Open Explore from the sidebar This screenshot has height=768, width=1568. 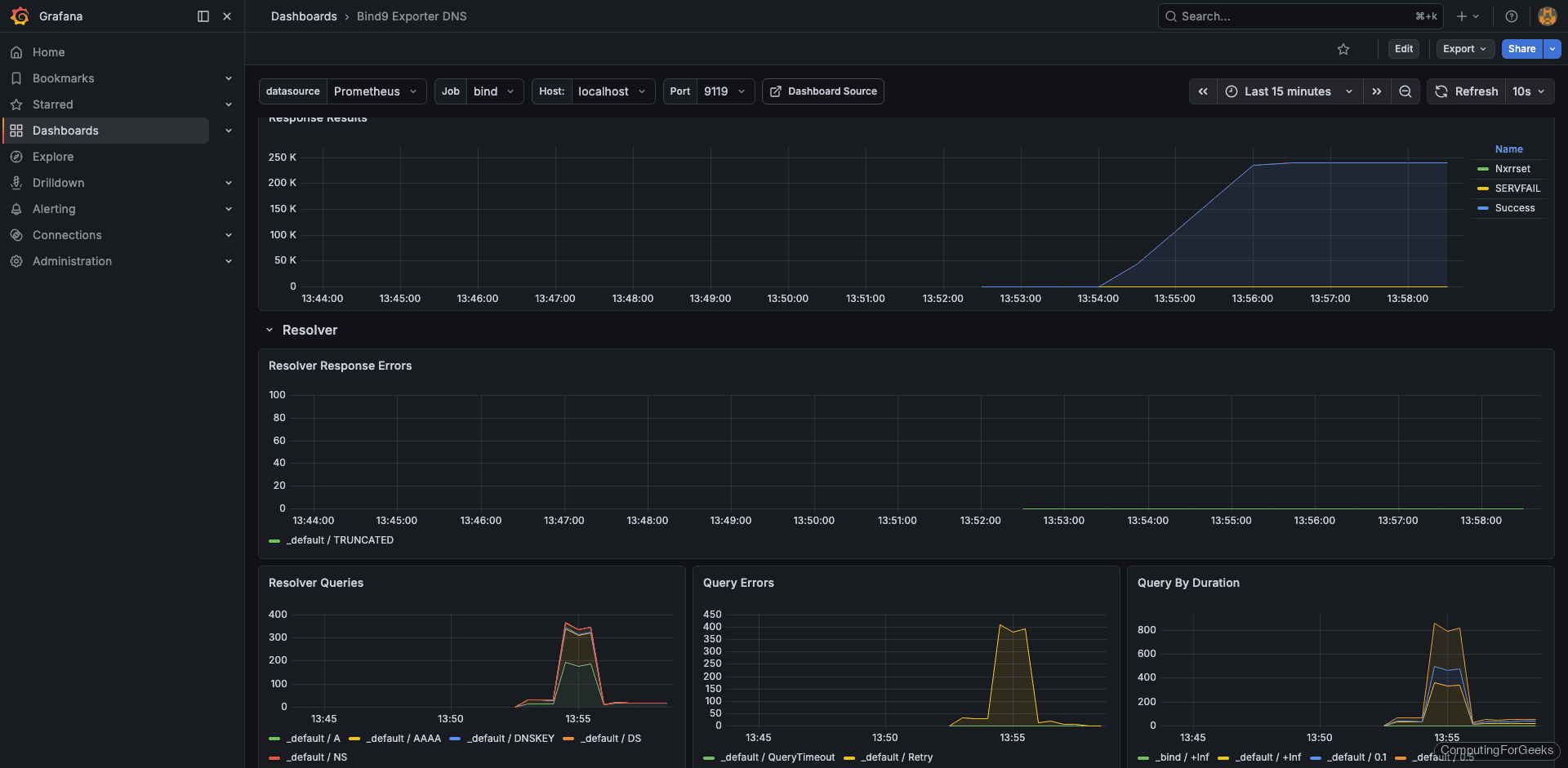tap(53, 156)
